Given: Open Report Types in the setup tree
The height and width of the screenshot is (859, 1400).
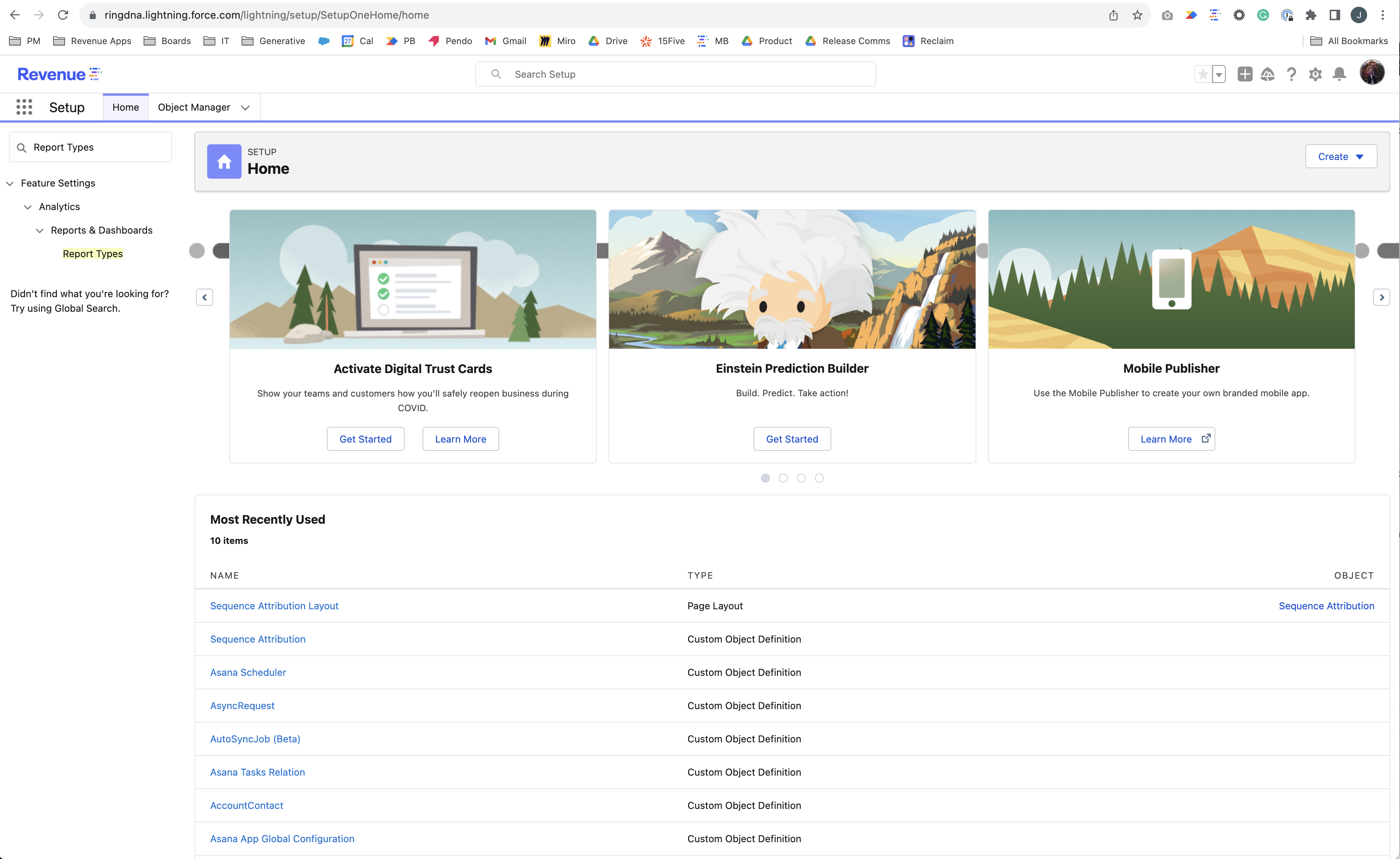Looking at the screenshot, I should point(93,254).
